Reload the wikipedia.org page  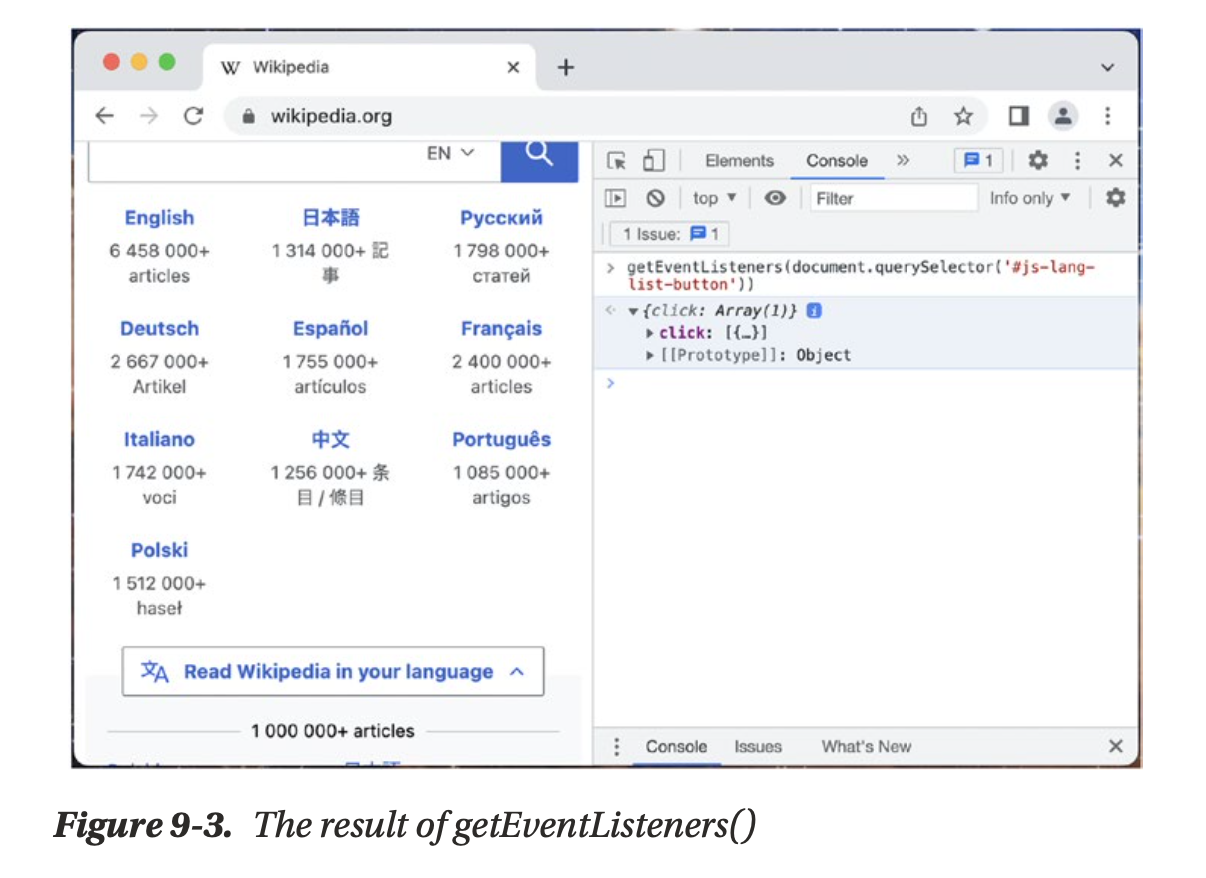pyautogui.click(x=193, y=116)
